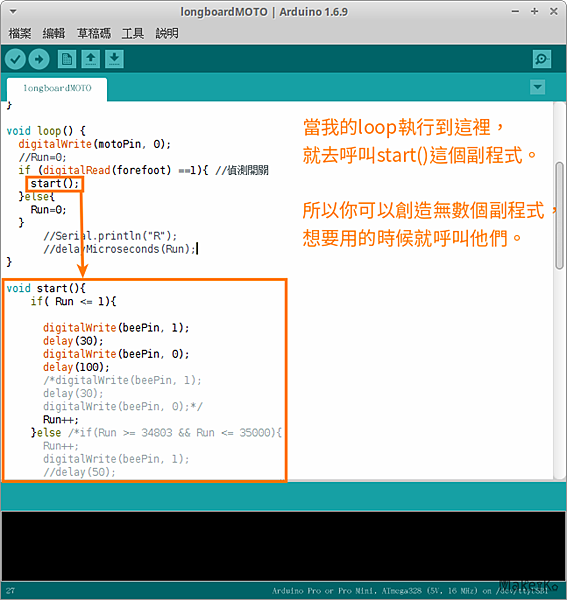
Task: Click the uncommented 'delay(30);' line
Action: pos(73,341)
